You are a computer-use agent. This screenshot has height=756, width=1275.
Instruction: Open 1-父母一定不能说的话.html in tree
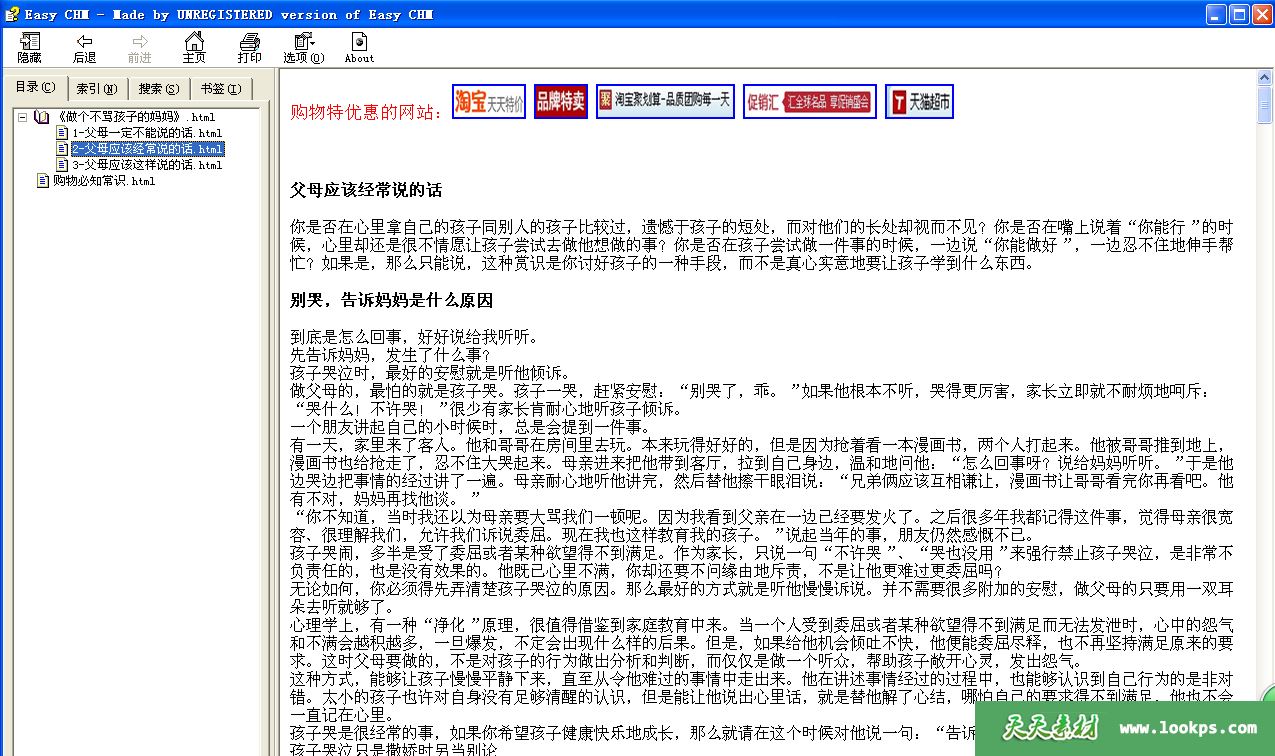coord(146,133)
